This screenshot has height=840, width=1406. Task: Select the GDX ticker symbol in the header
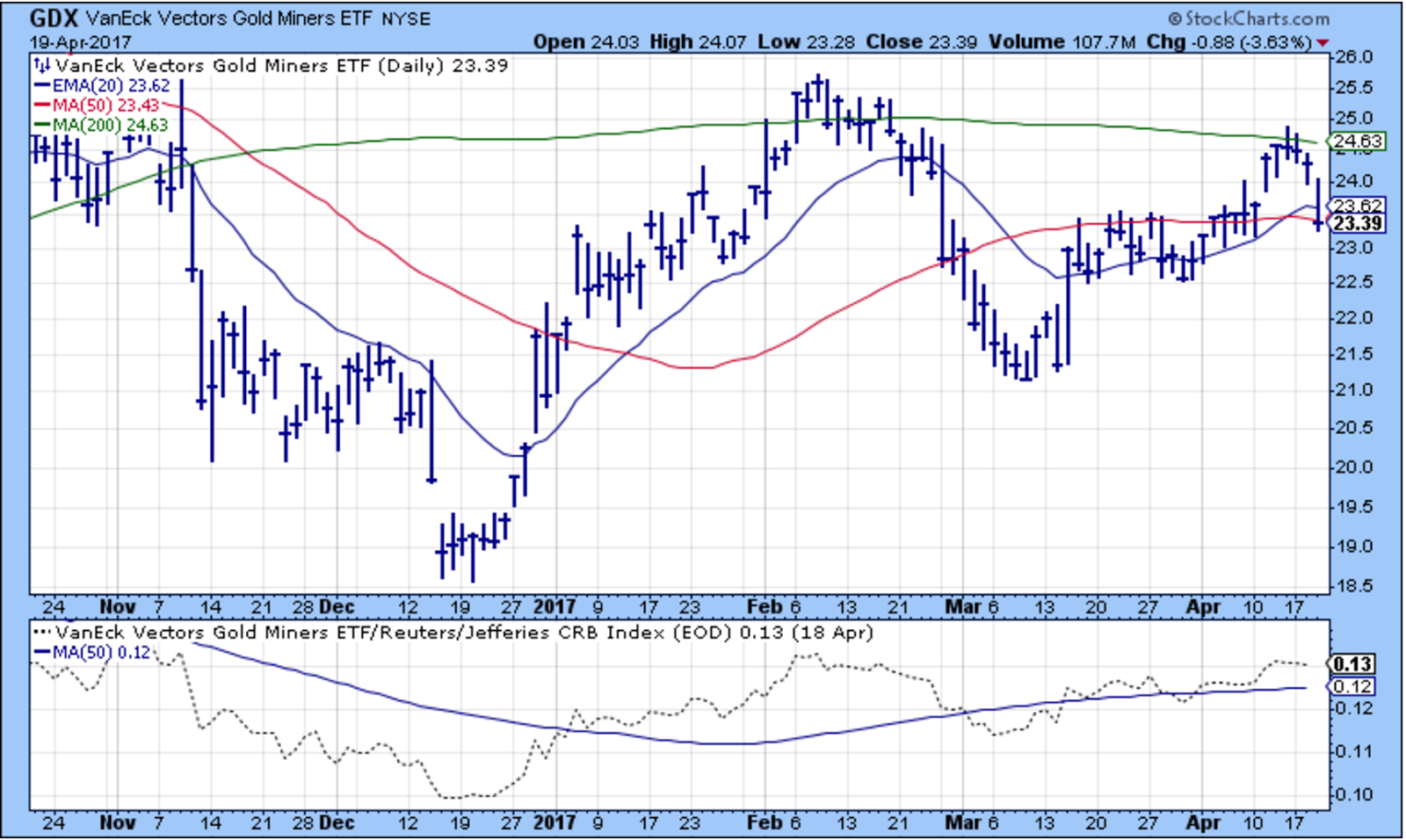[54, 18]
